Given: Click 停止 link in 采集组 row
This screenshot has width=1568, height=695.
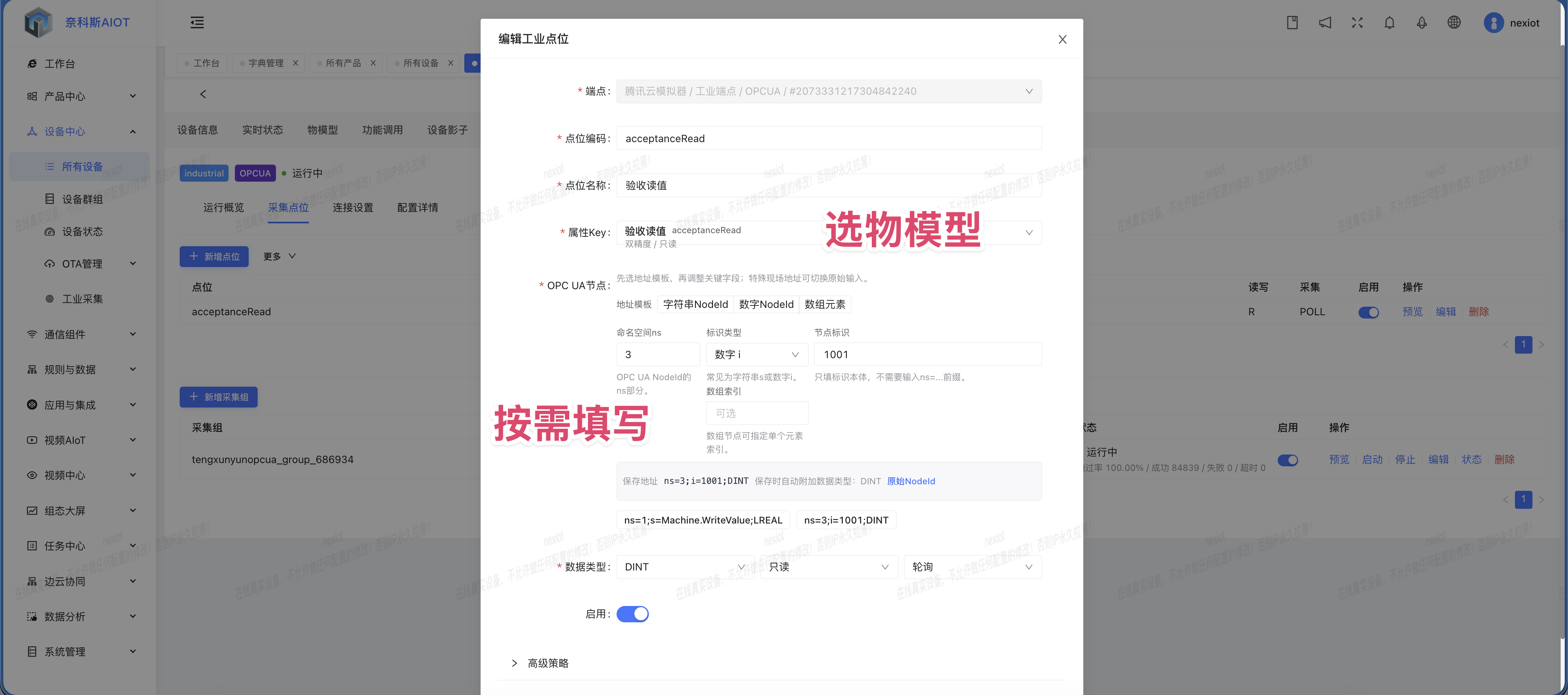Looking at the screenshot, I should (x=1405, y=459).
